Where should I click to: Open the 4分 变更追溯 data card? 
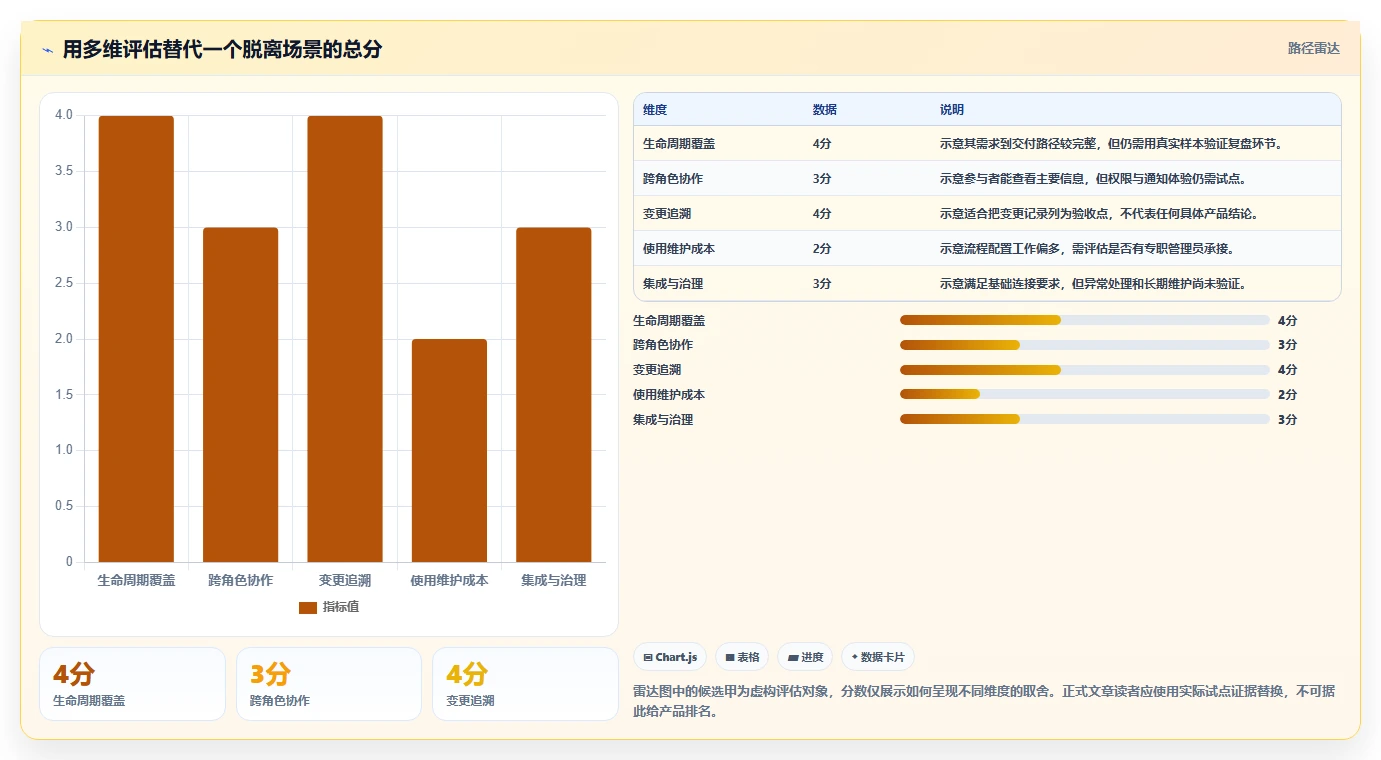click(x=525, y=684)
